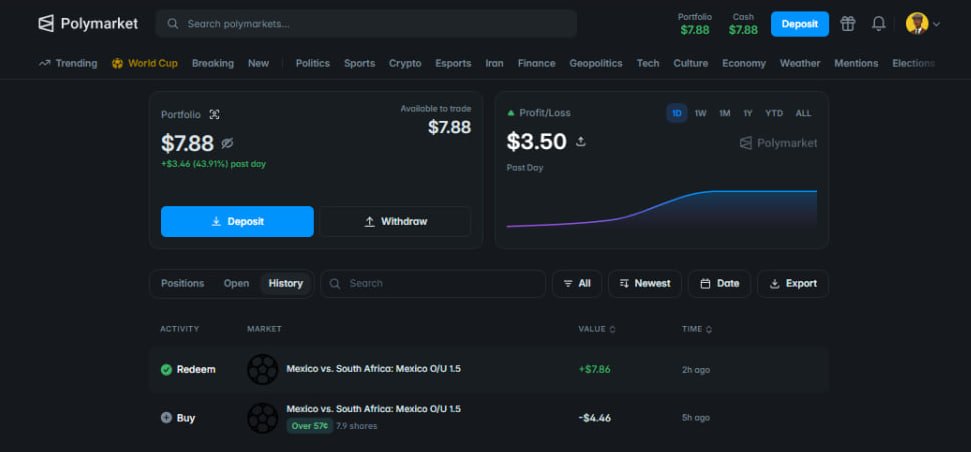Open the Mentions category

coord(856,63)
